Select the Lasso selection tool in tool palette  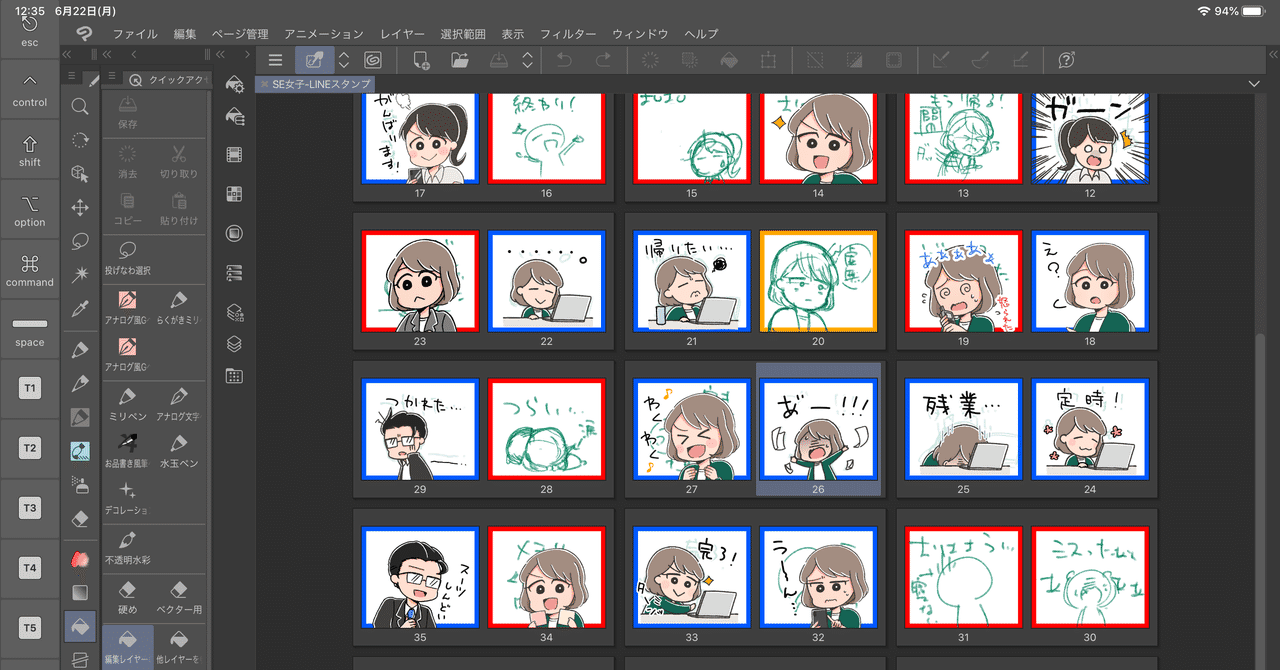point(80,241)
